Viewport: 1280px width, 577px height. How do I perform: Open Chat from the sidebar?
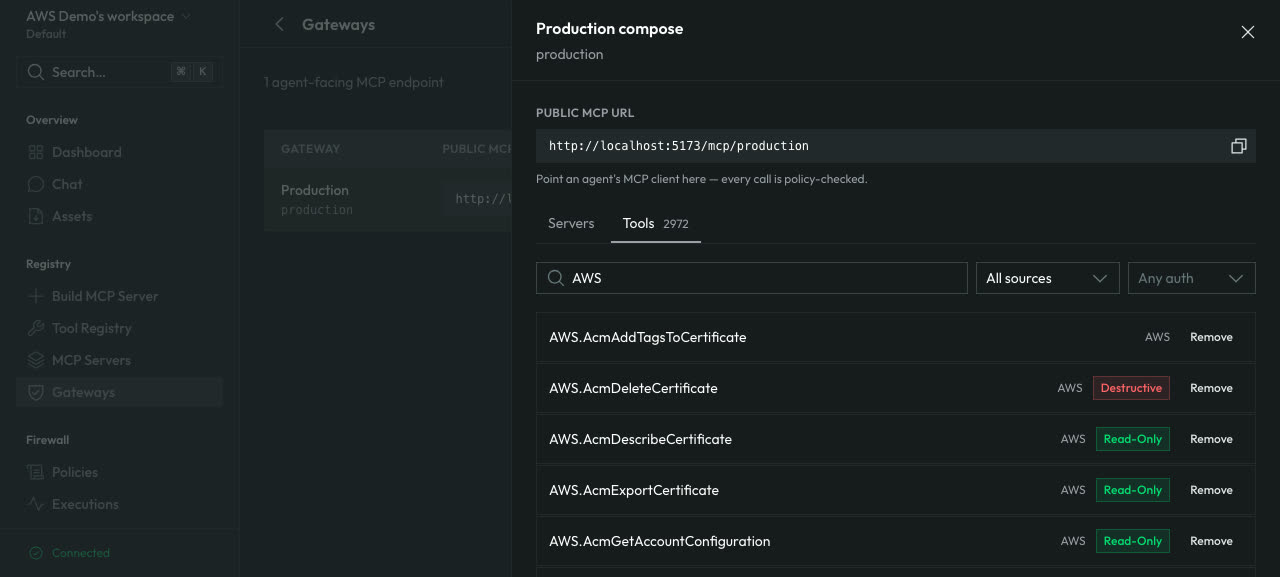119,184
